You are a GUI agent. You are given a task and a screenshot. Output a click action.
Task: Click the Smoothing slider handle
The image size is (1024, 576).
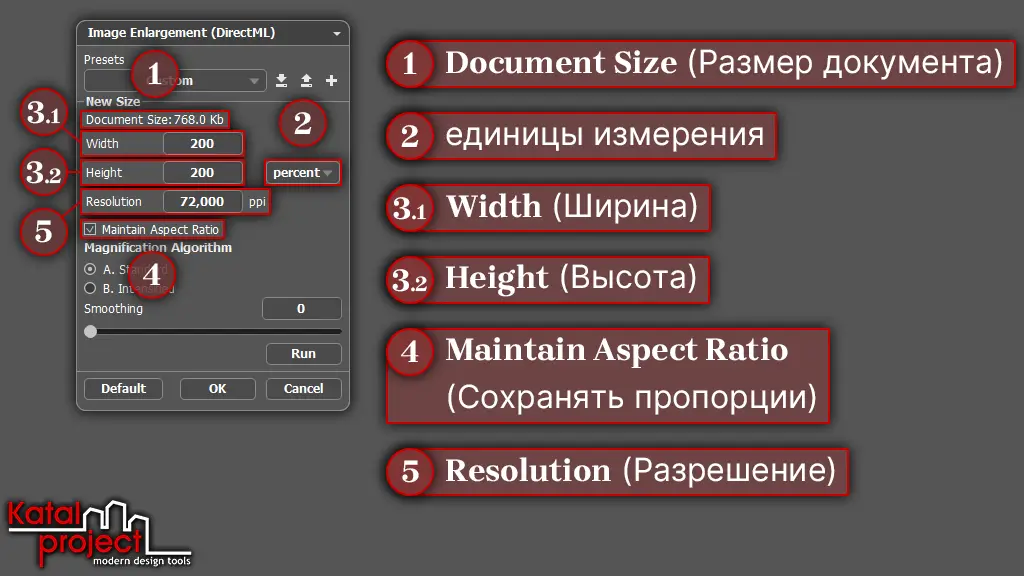point(91,331)
